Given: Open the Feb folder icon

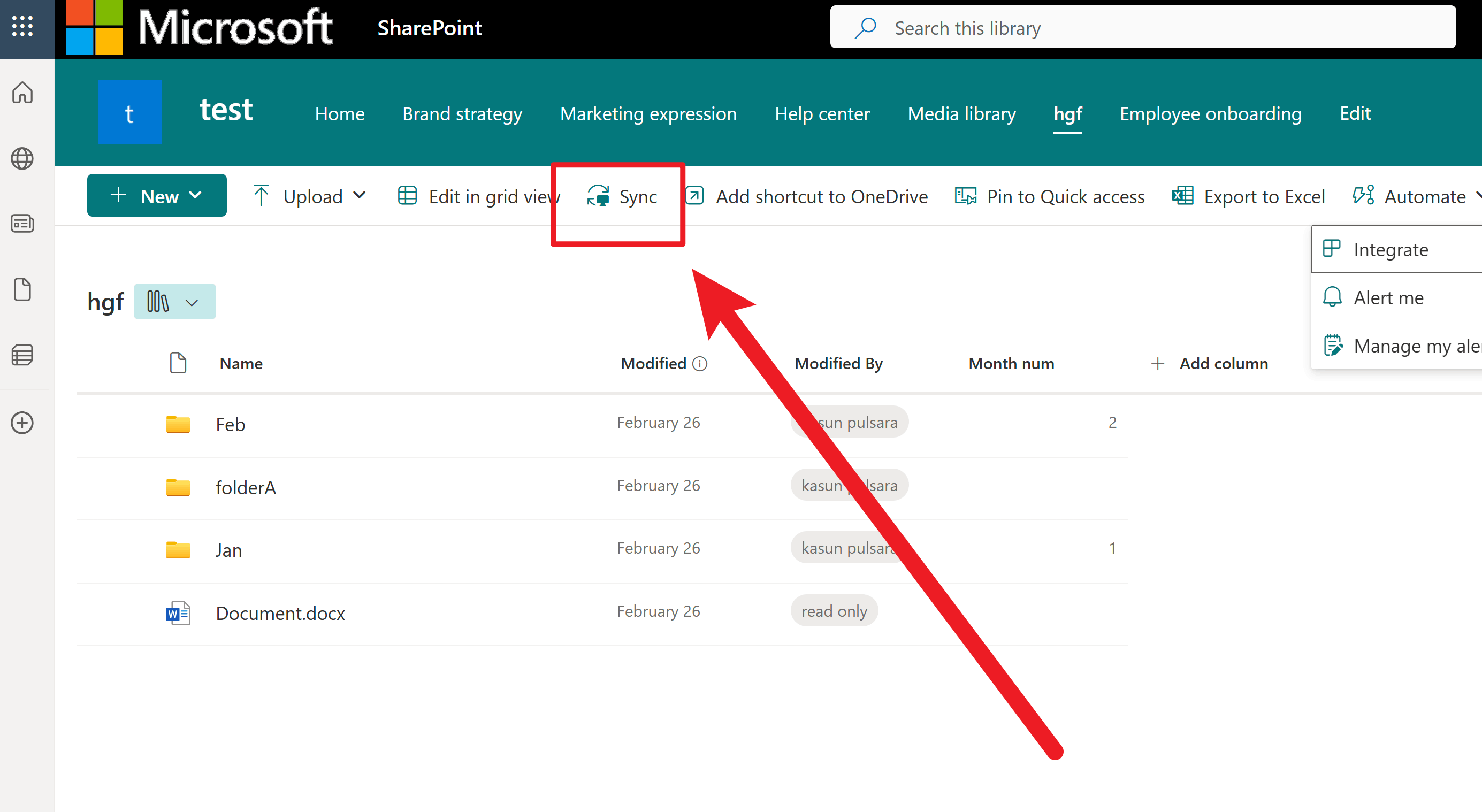Looking at the screenshot, I should [178, 424].
